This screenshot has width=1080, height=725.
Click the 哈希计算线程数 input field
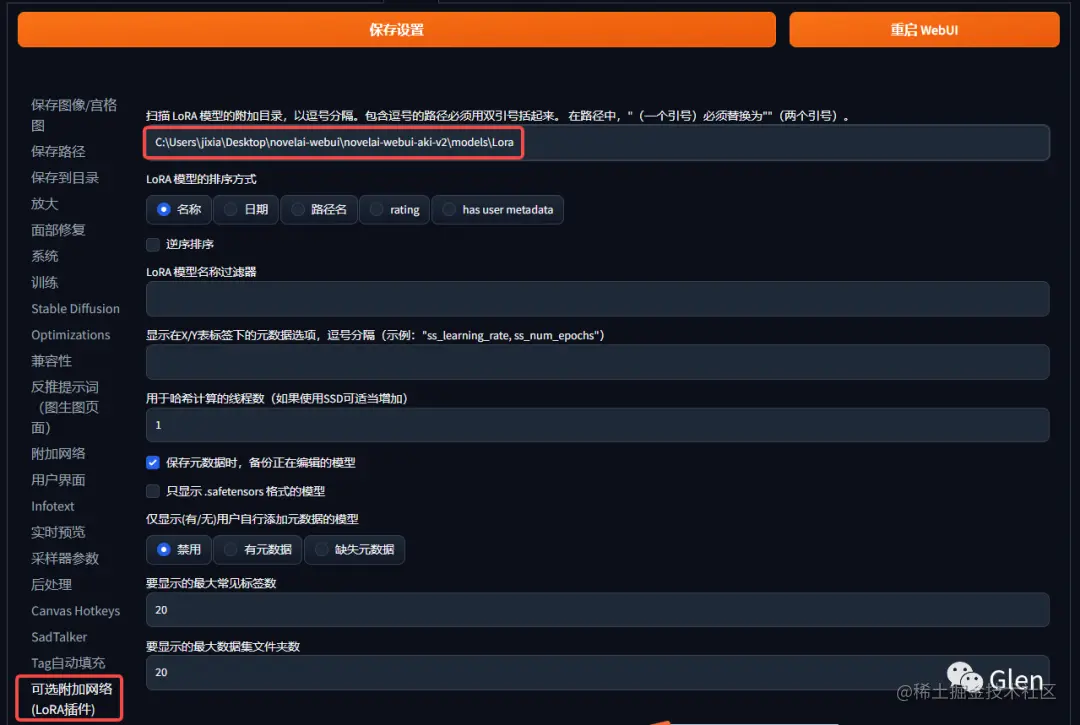pos(597,425)
